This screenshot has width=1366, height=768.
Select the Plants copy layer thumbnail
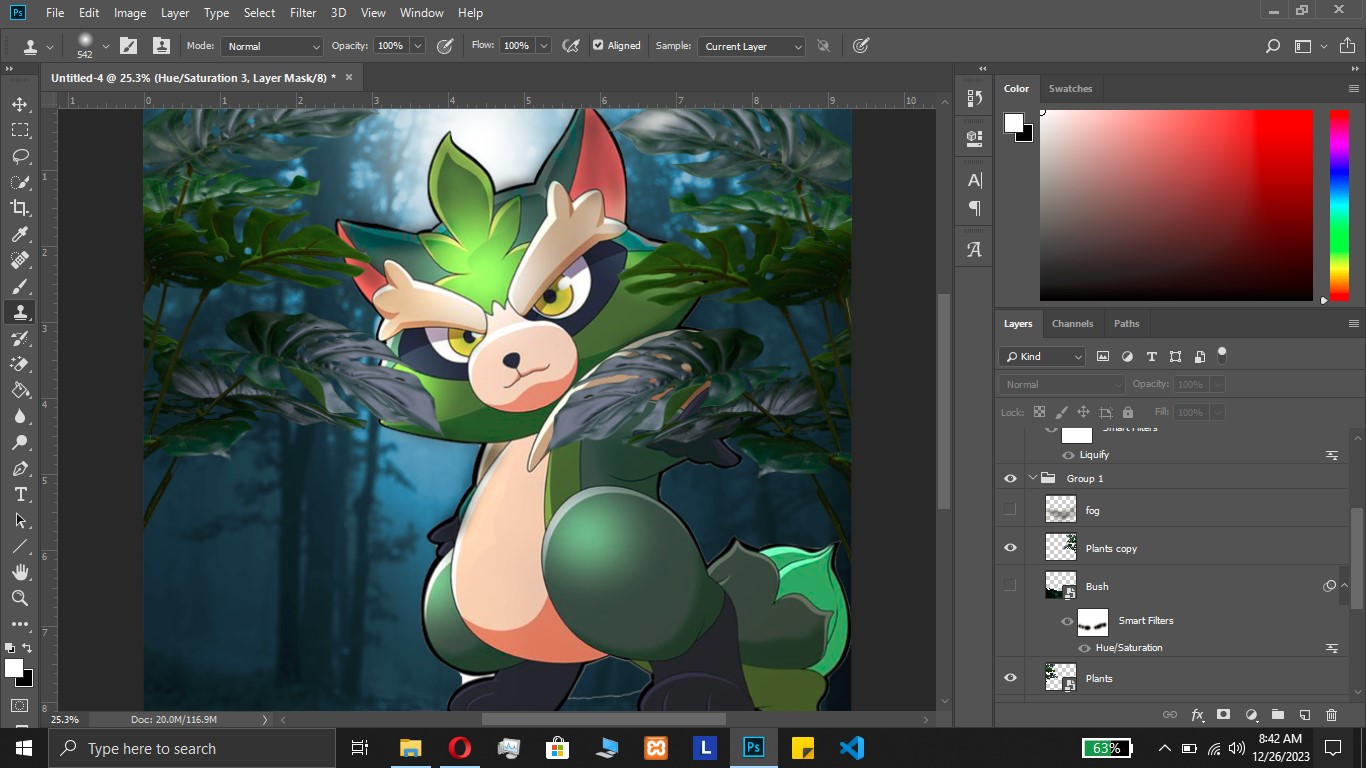[x=1060, y=547]
